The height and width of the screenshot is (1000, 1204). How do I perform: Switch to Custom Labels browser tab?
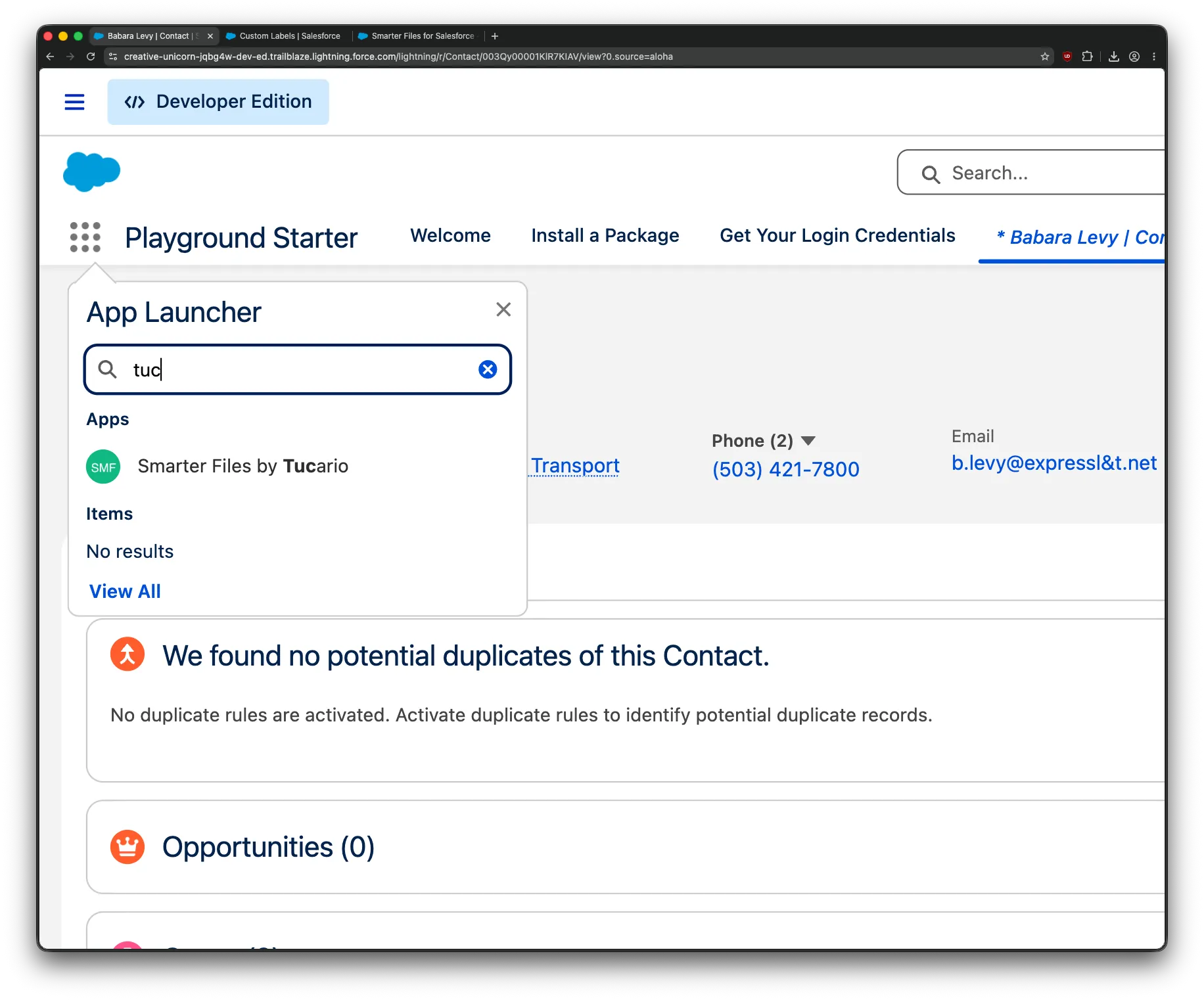click(x=285, y=36)
